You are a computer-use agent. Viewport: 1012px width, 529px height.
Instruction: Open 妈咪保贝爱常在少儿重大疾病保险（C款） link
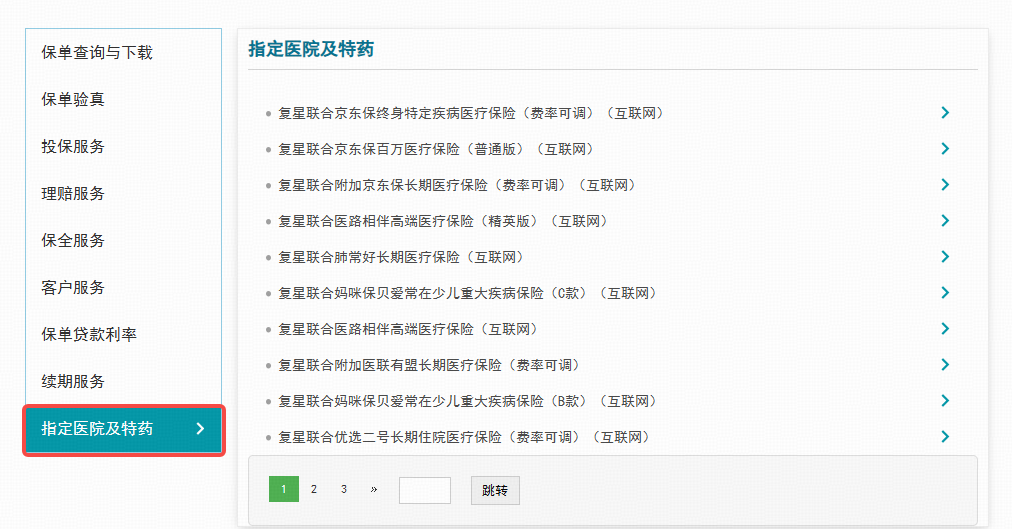[x=468, y=294]
